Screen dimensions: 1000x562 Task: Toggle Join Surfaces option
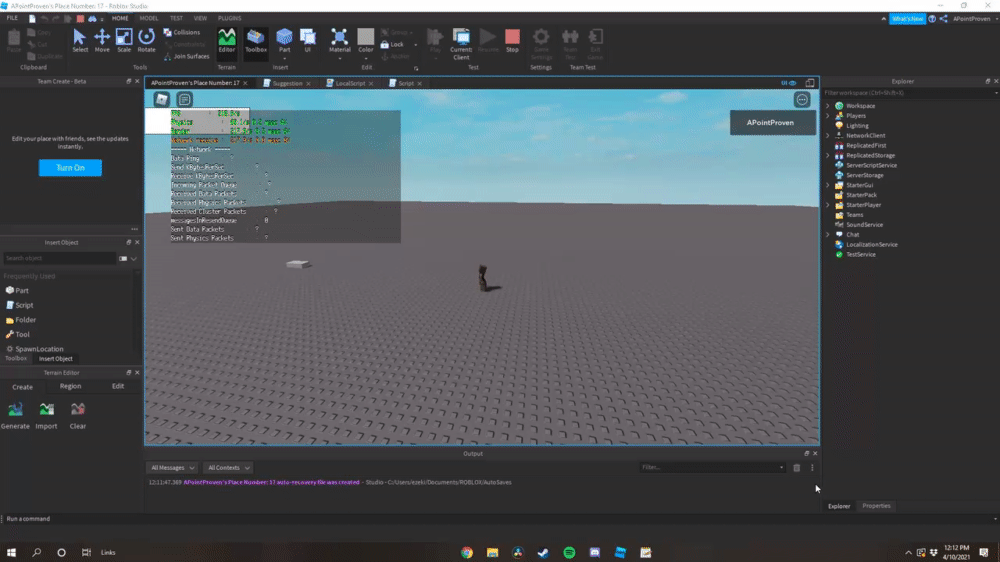187,56
